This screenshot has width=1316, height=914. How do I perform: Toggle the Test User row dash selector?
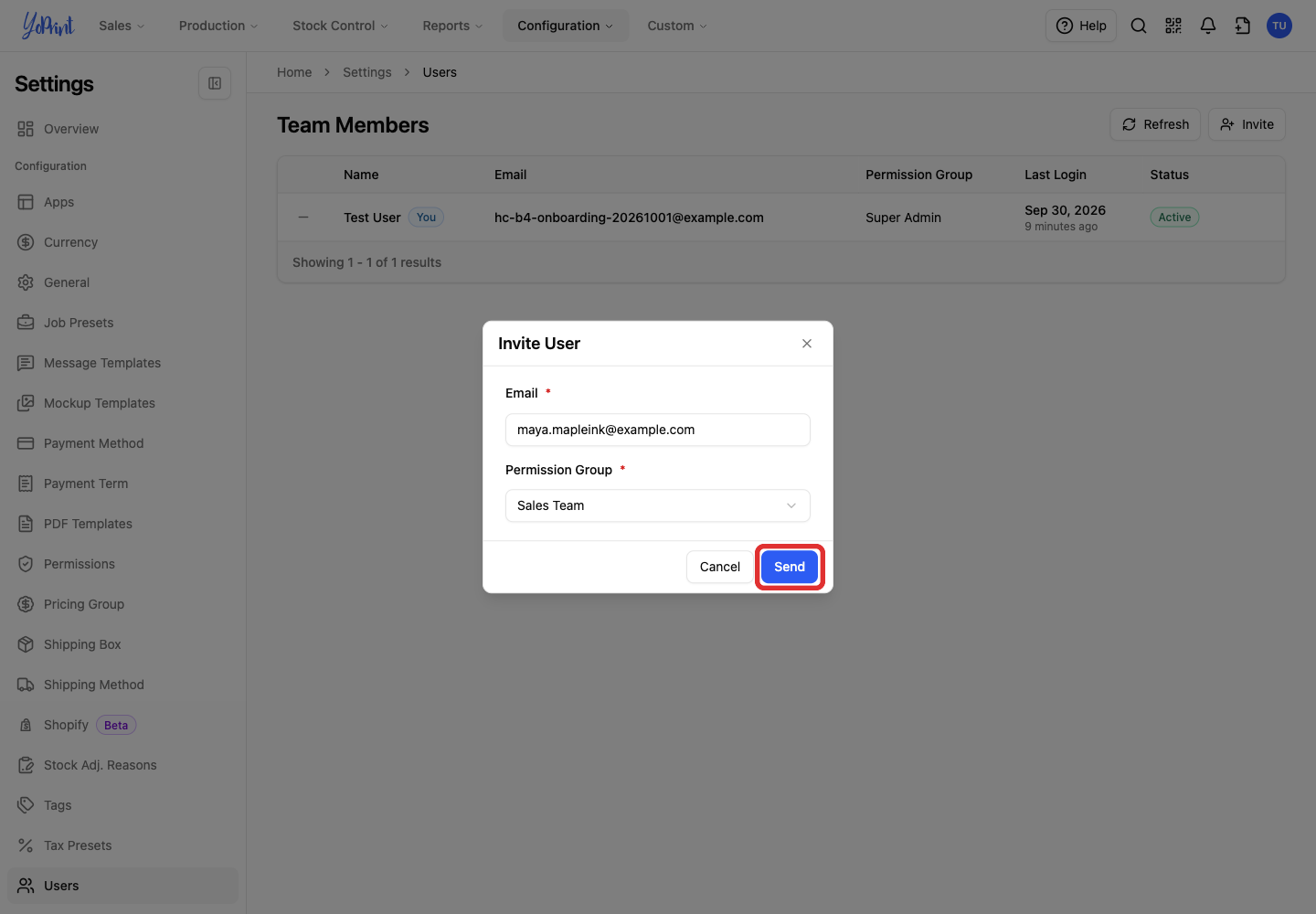[303, 218]
